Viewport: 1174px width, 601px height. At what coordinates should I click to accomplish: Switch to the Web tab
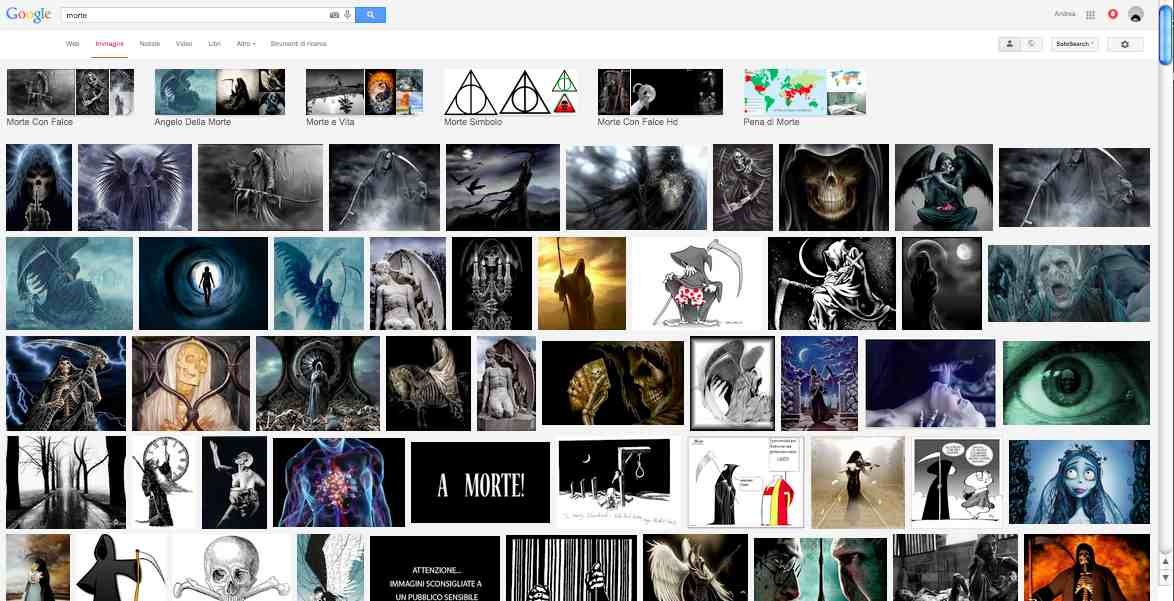pyautogui.click(x=72, y=44)
